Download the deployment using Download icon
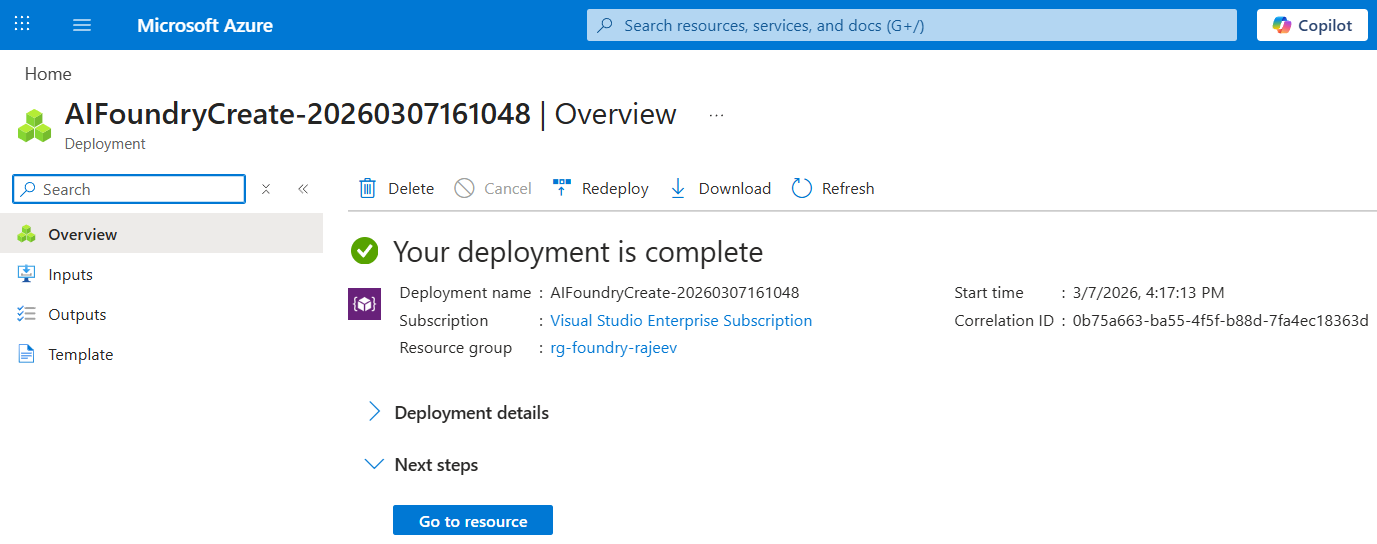 (x=678, y=188)
